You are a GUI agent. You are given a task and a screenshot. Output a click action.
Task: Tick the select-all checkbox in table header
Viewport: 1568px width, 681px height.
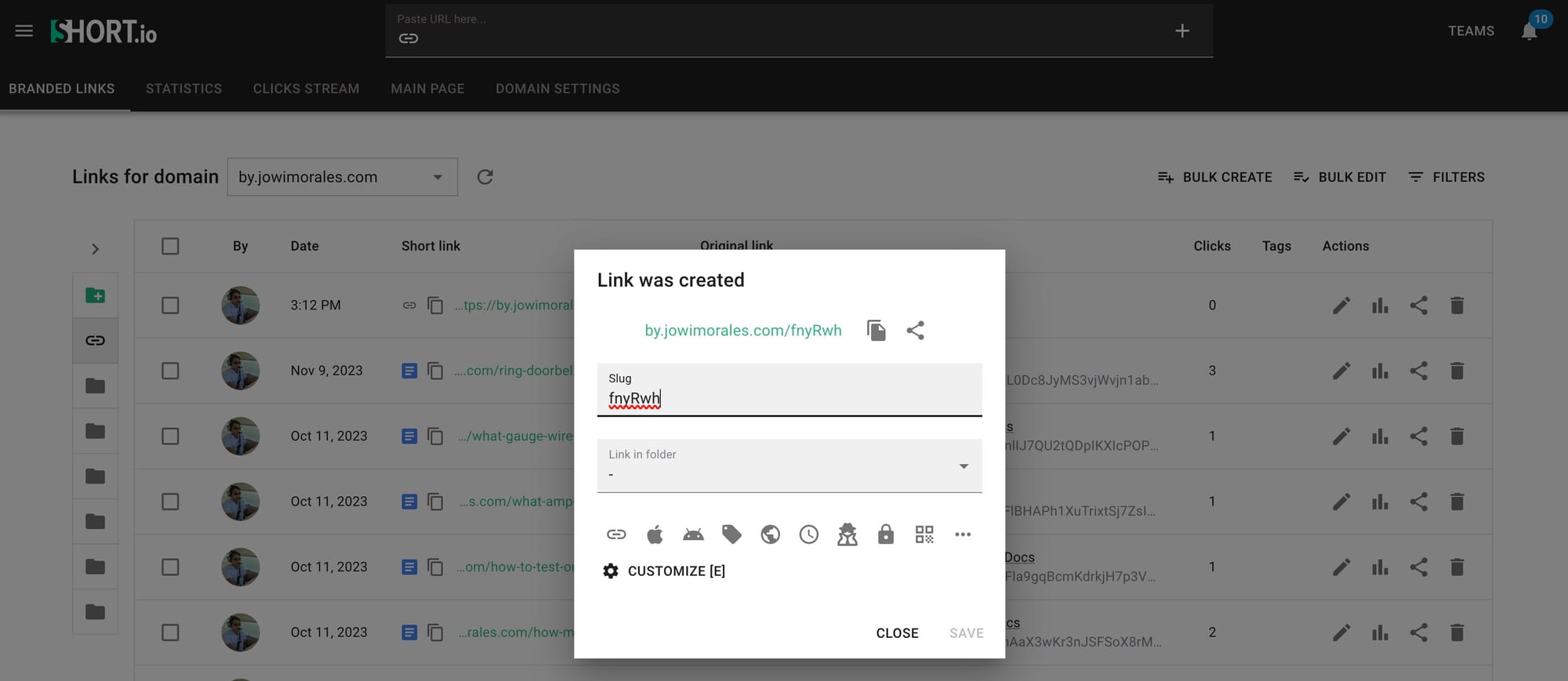pos(170,246)
